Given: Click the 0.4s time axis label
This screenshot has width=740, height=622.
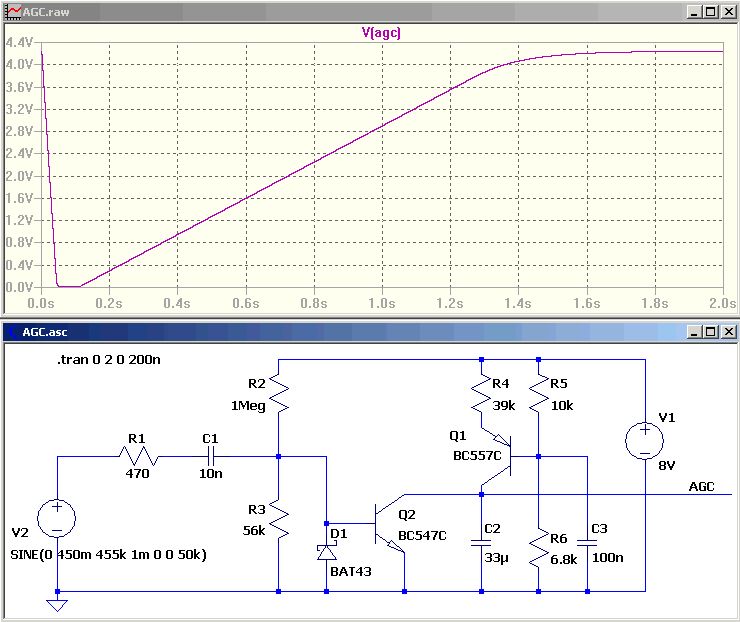Looking at the screenshot, I should [177, 303].
